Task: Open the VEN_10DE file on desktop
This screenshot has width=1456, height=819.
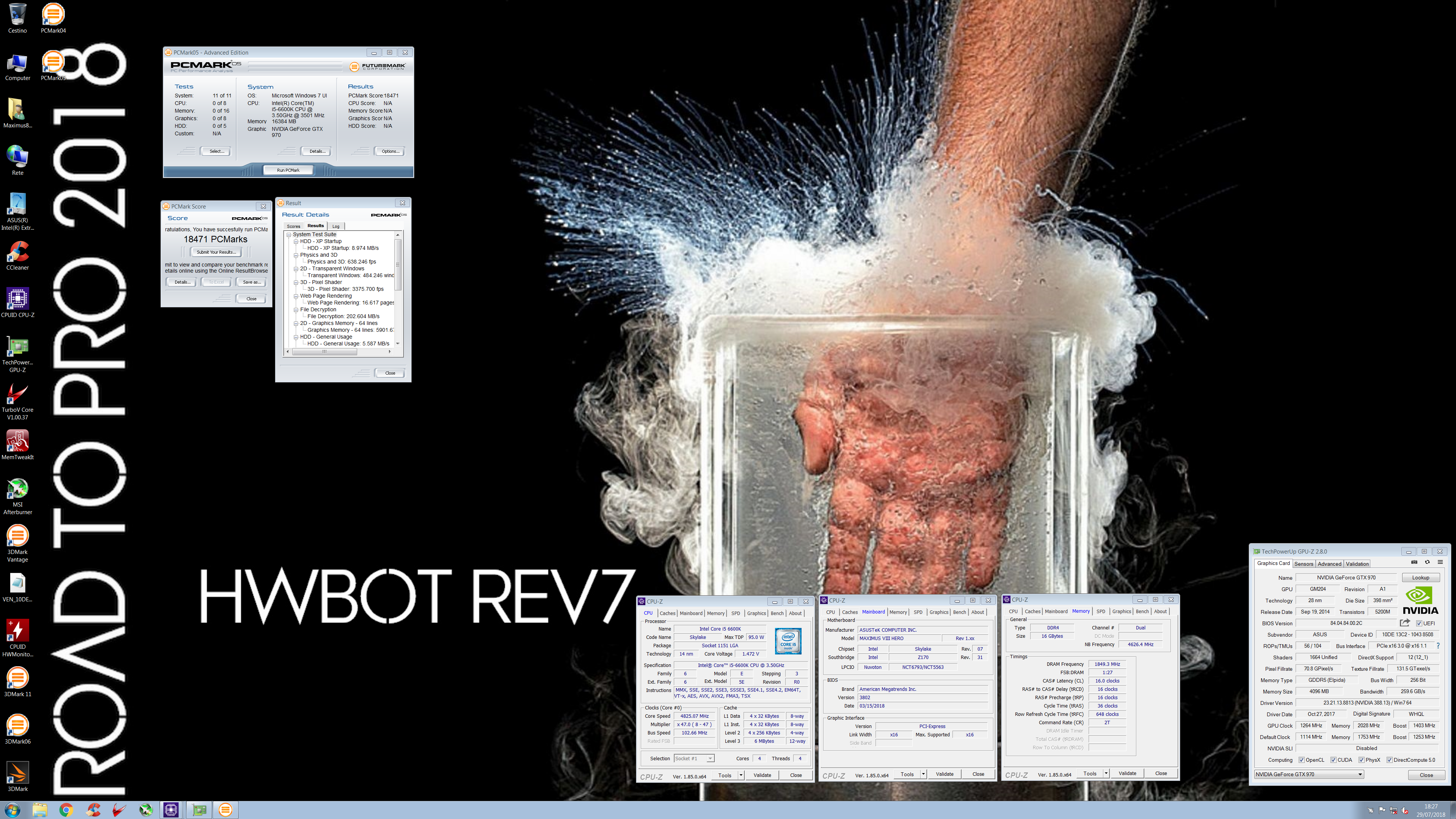Action: (x=17, y=588)
